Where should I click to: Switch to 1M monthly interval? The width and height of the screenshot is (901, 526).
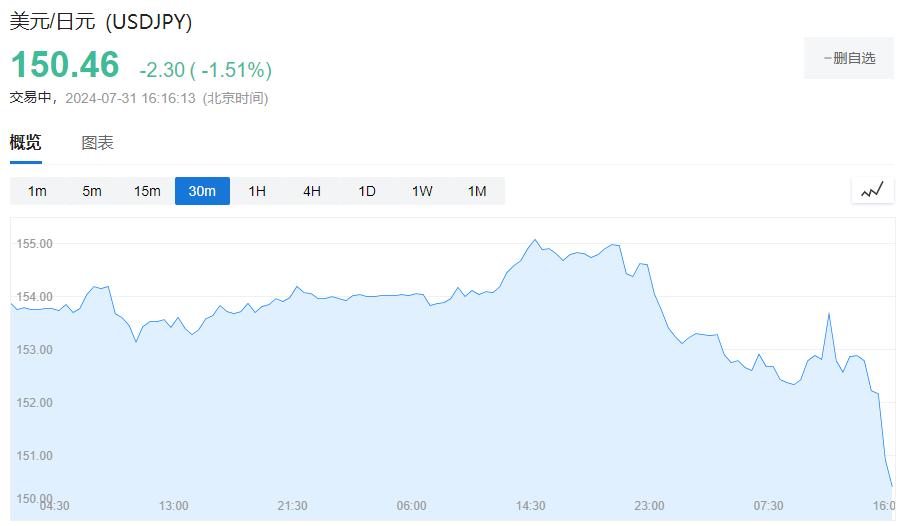[477, 191]
